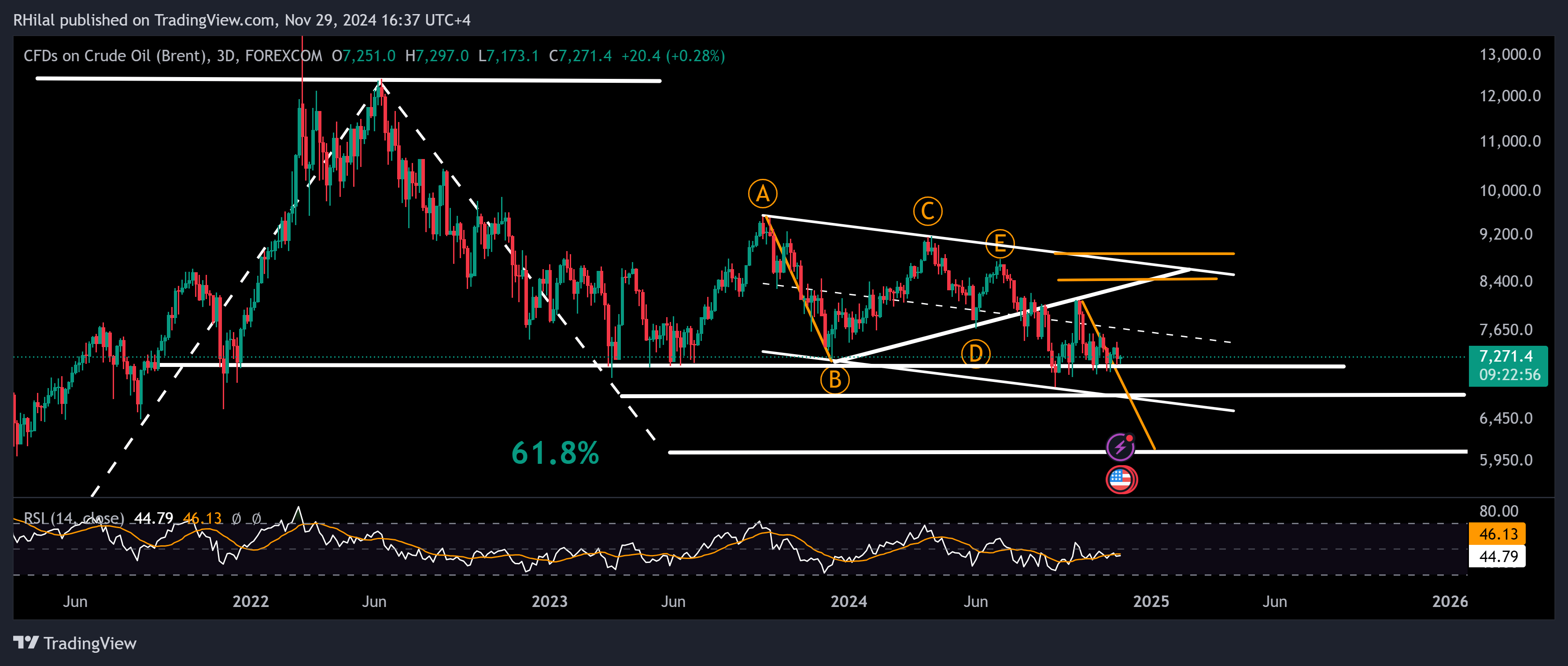Click the white RSI value tag 44.79

[x=1498, y=556]
